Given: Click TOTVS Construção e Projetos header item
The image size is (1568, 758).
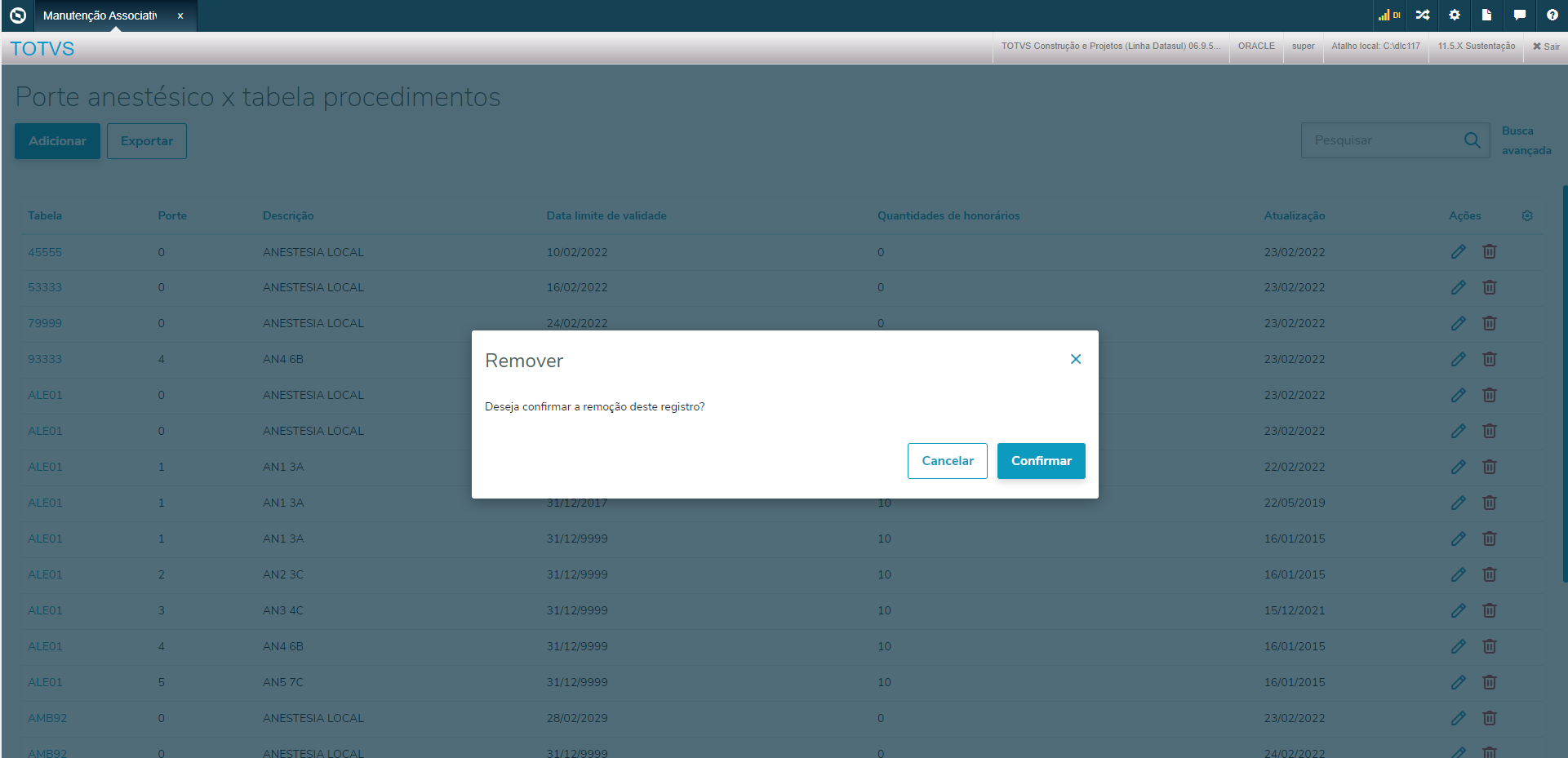Looking at the screenshot, I should click(x=1111, y=46).
